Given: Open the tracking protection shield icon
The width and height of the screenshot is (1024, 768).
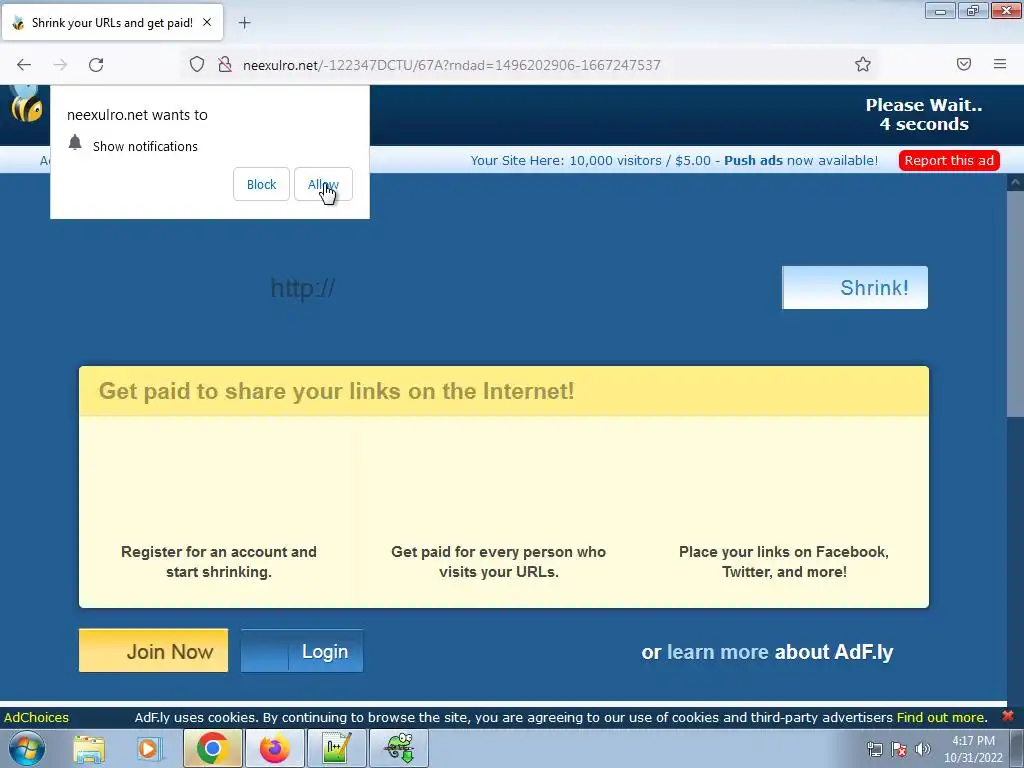Looking at the screenshot, I should click(197, 65).
